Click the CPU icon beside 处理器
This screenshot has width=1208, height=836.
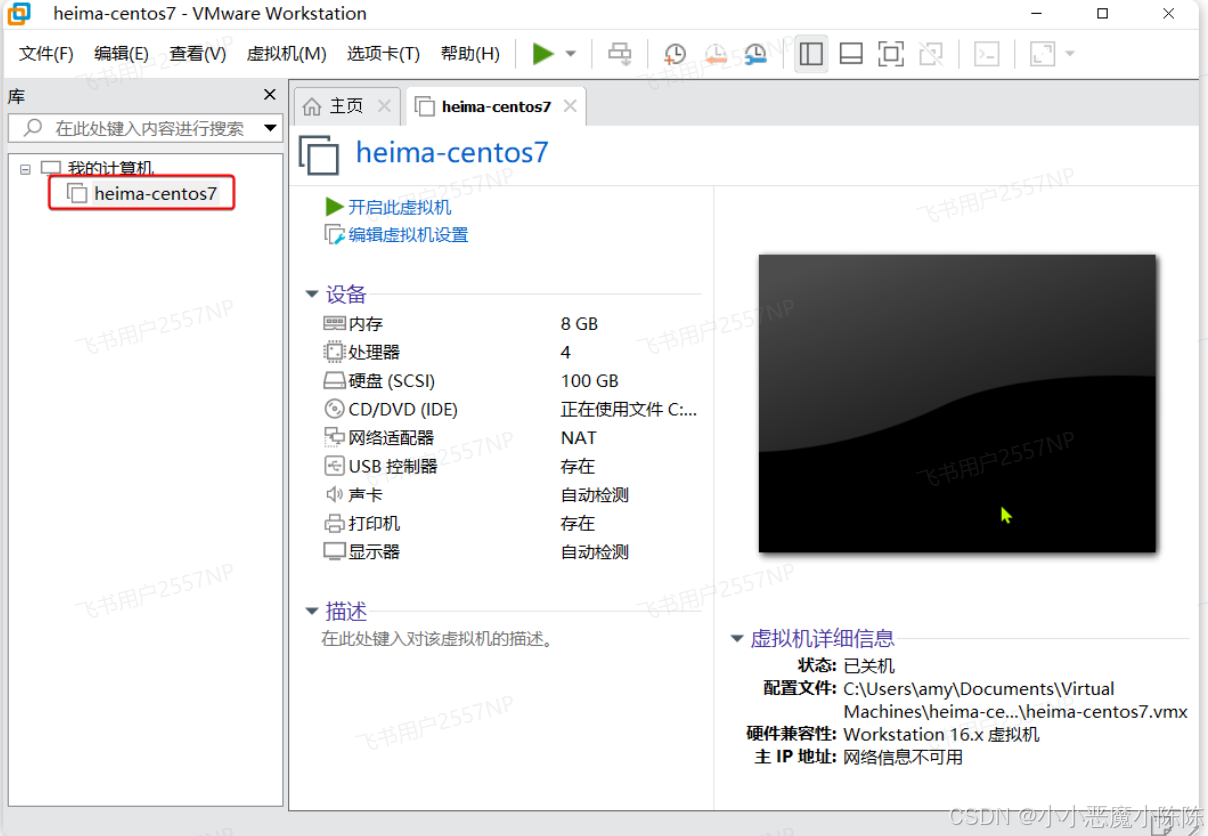[x=334, y=352]
